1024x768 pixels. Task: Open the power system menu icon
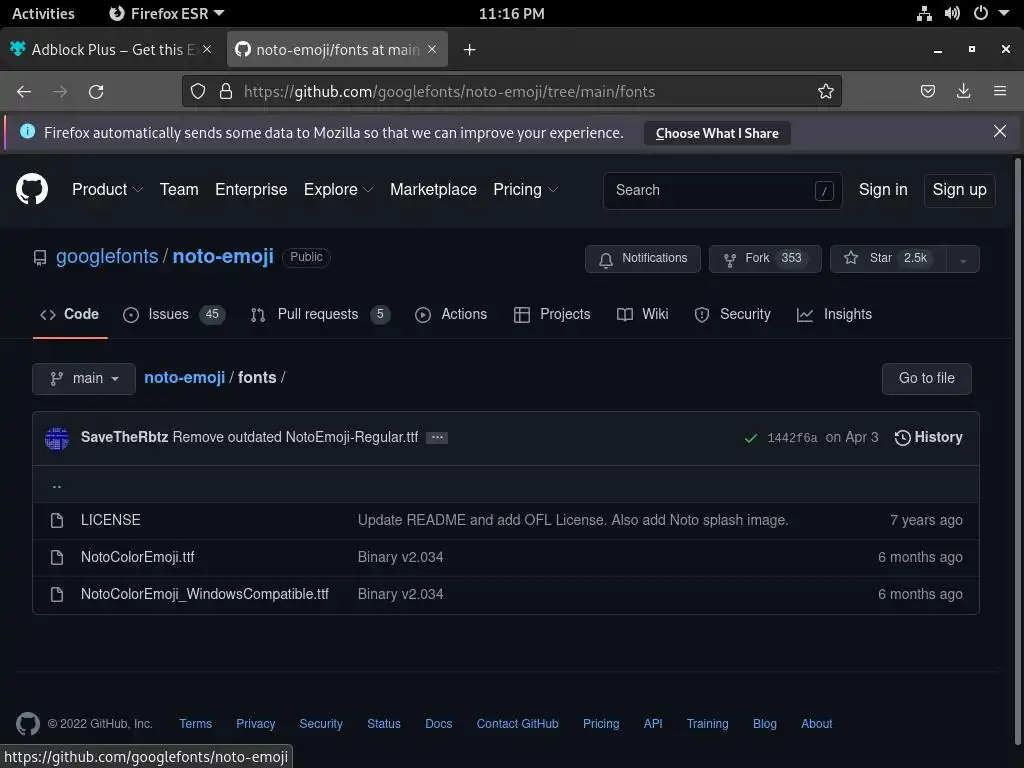click(x=981, y=13)
